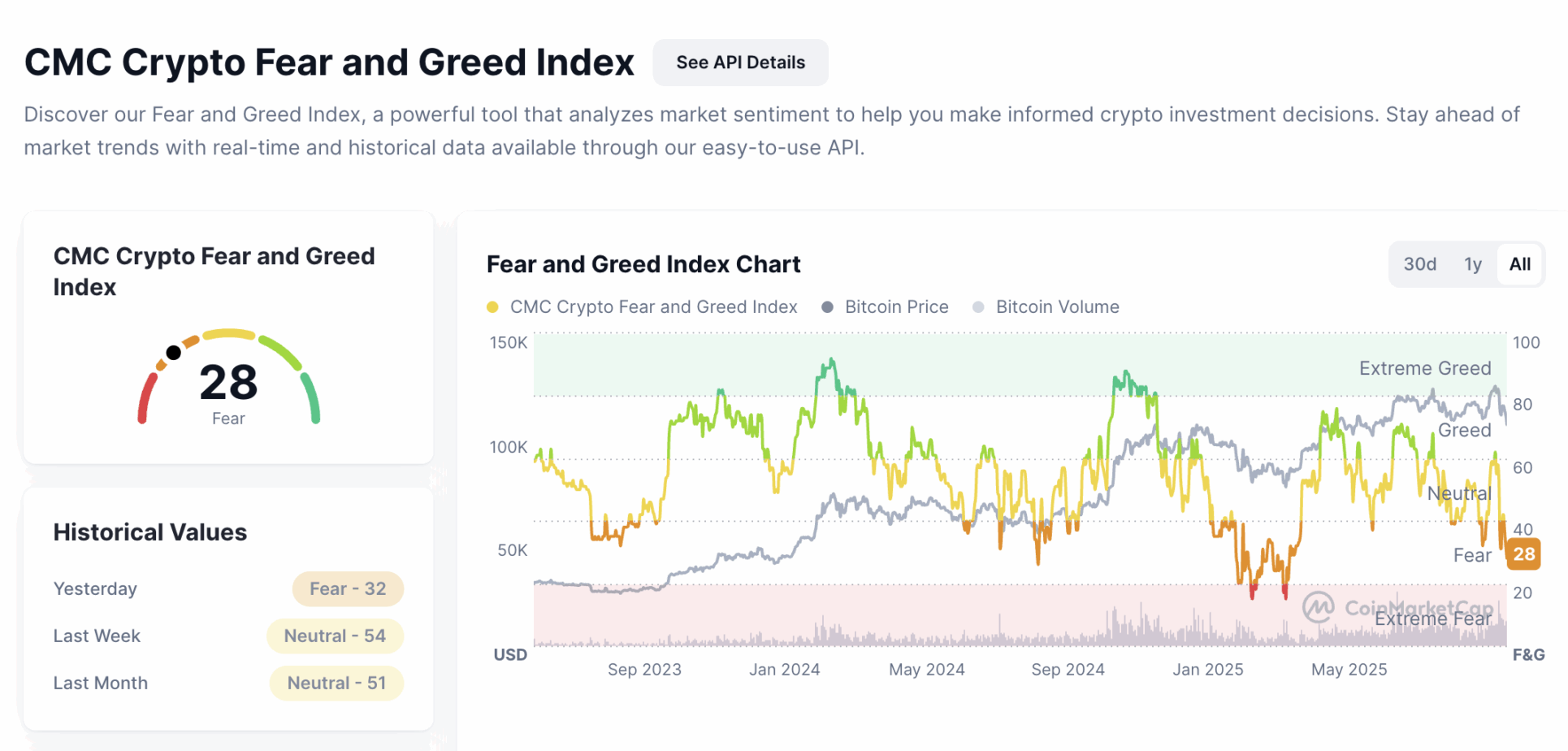Select the All time range tab
This screenshot has height=751, width=1568.
(1519, 264)
